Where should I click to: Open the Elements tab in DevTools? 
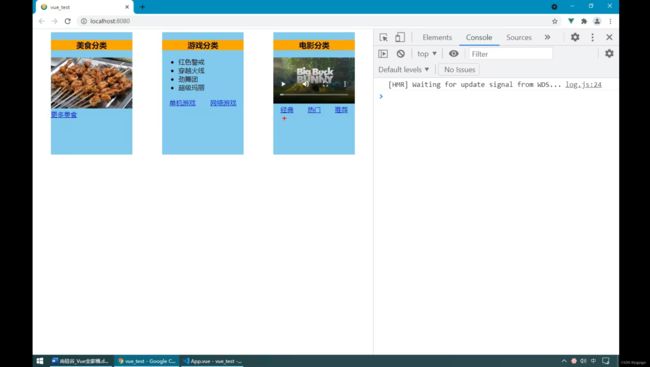tap(437, 37)
